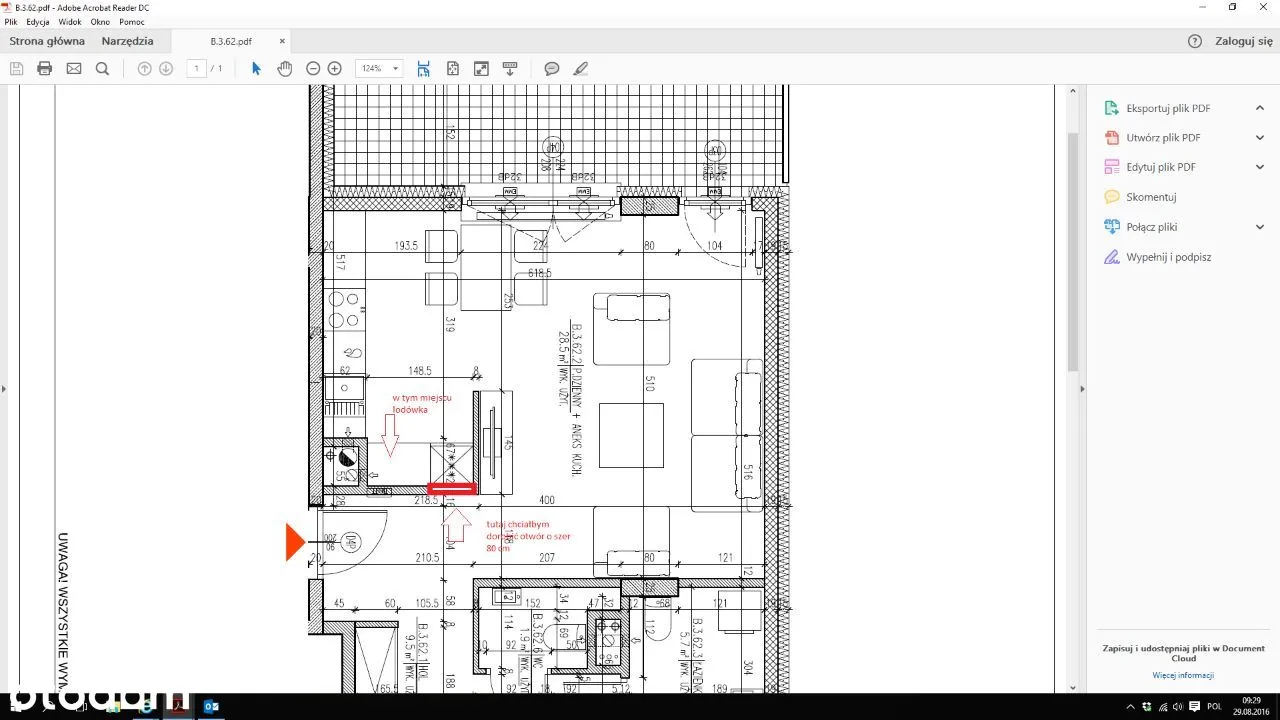Expand the Połącz pliki chevron

click(x=1260, y=227)
